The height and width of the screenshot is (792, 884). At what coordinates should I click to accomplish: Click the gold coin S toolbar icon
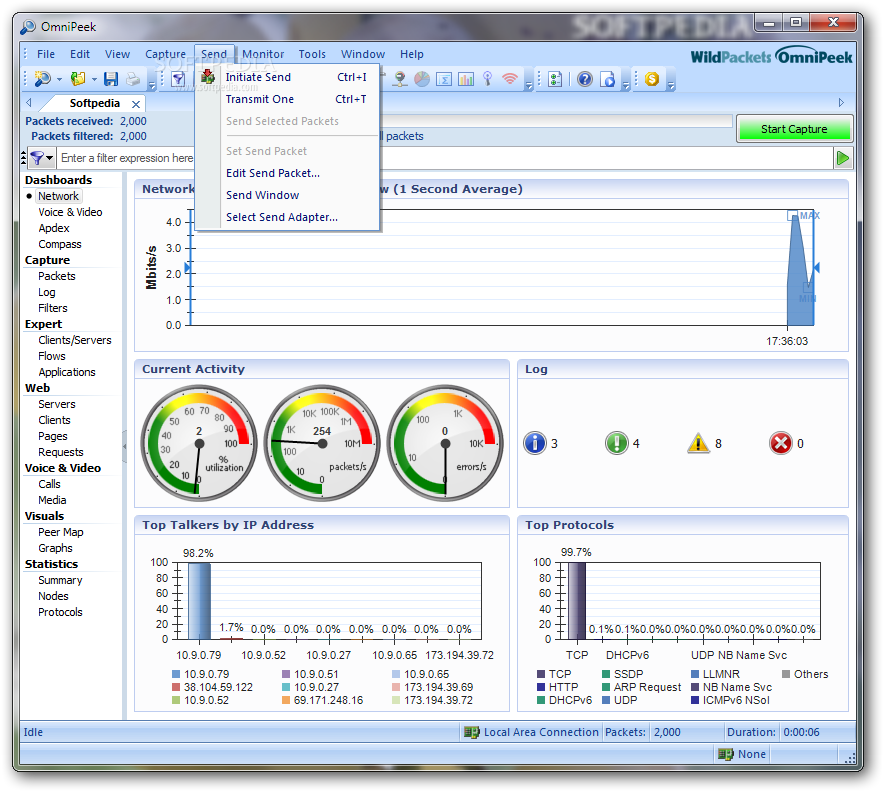[652, 79]
